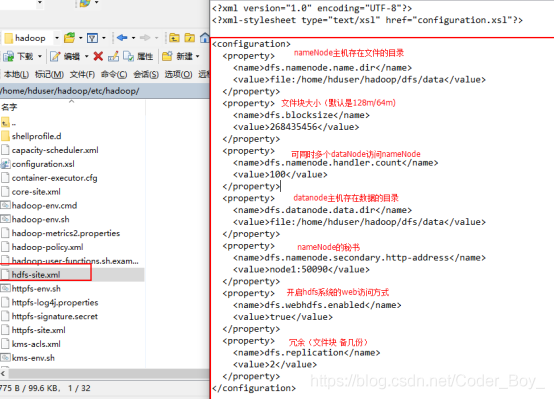
Task: Open the 选项(O) menu
Action: 178,75
